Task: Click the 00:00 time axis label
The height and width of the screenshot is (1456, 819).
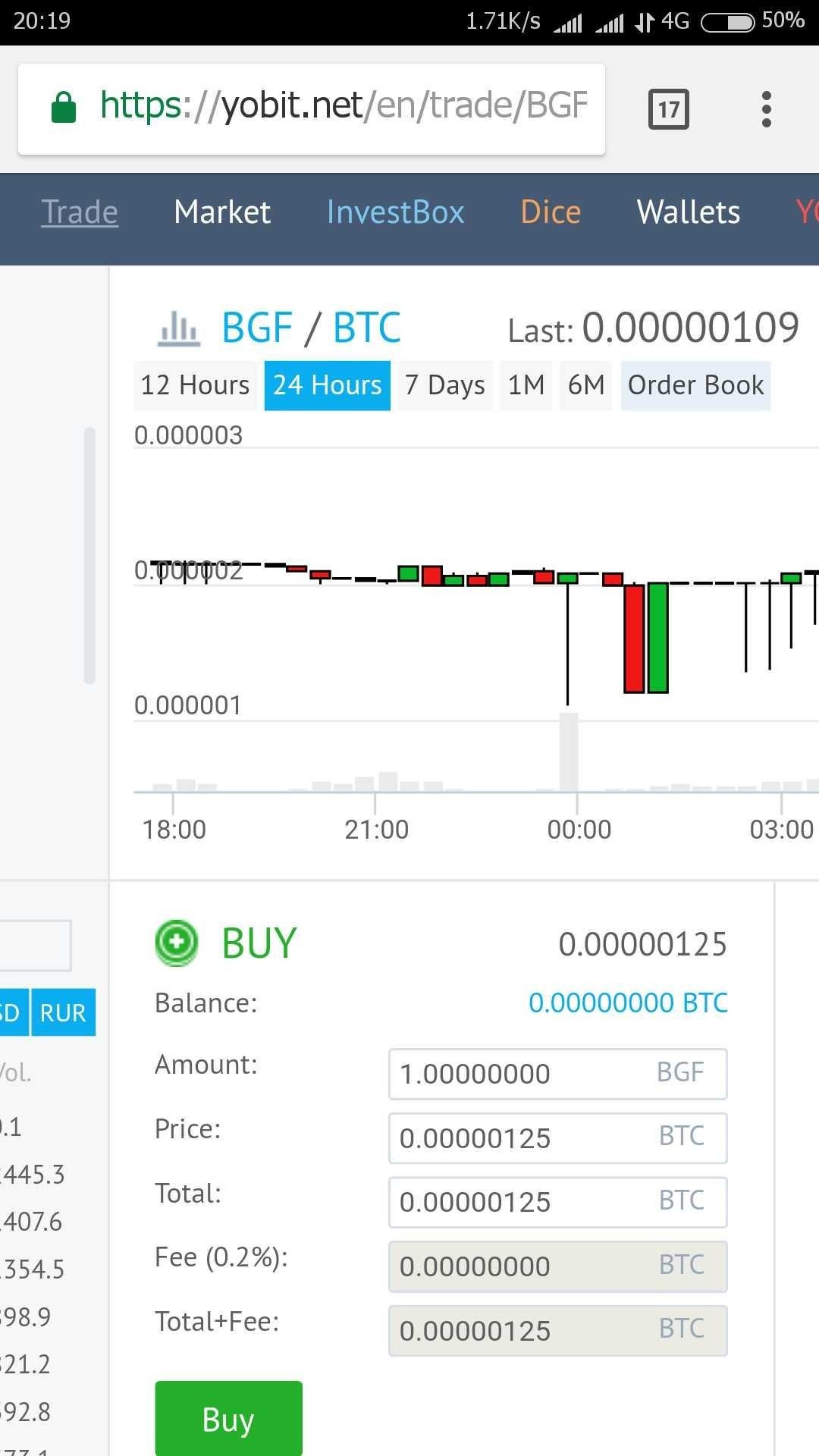Action: [x=579, y=829]
